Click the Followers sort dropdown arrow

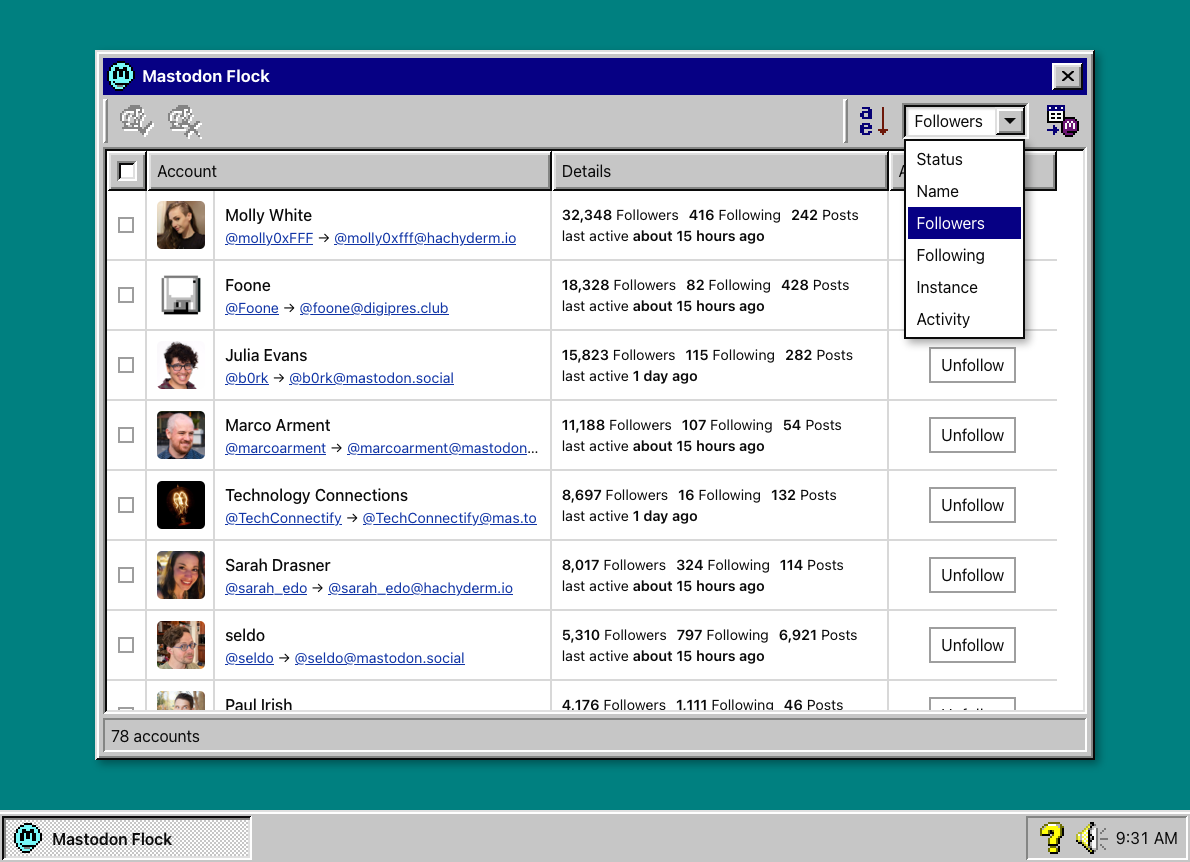point(1009,121)
